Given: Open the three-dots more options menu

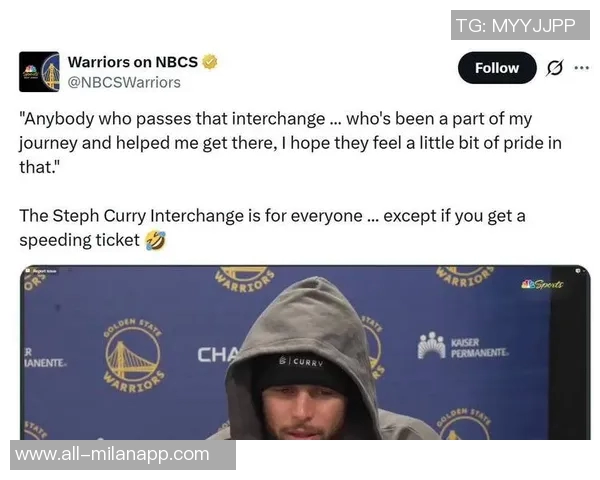Looking at the screenshot, I should (x=581, y=68).
